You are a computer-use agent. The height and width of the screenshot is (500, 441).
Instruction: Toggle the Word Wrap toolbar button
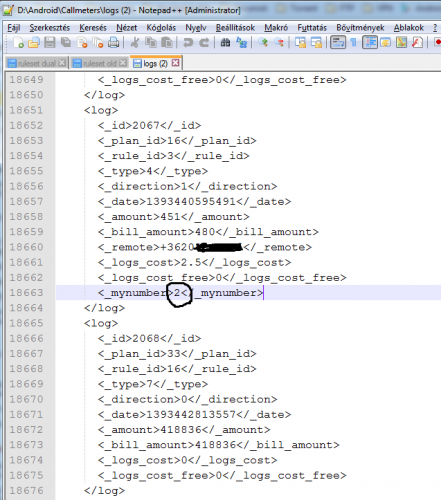click(x=338, y=42)
